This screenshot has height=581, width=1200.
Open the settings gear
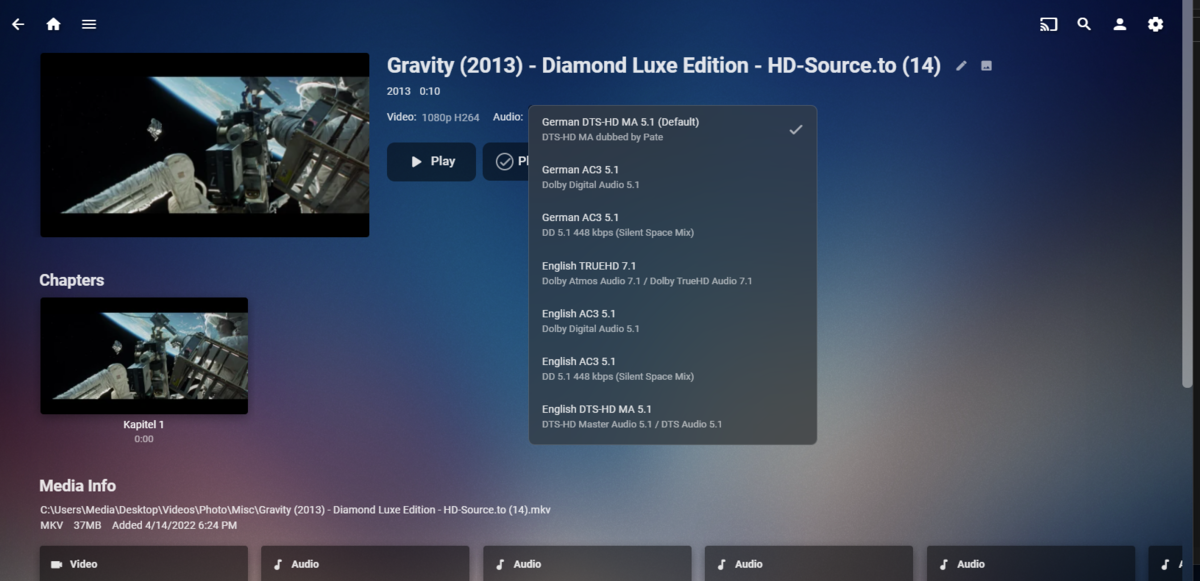[x=1156, y=24]
